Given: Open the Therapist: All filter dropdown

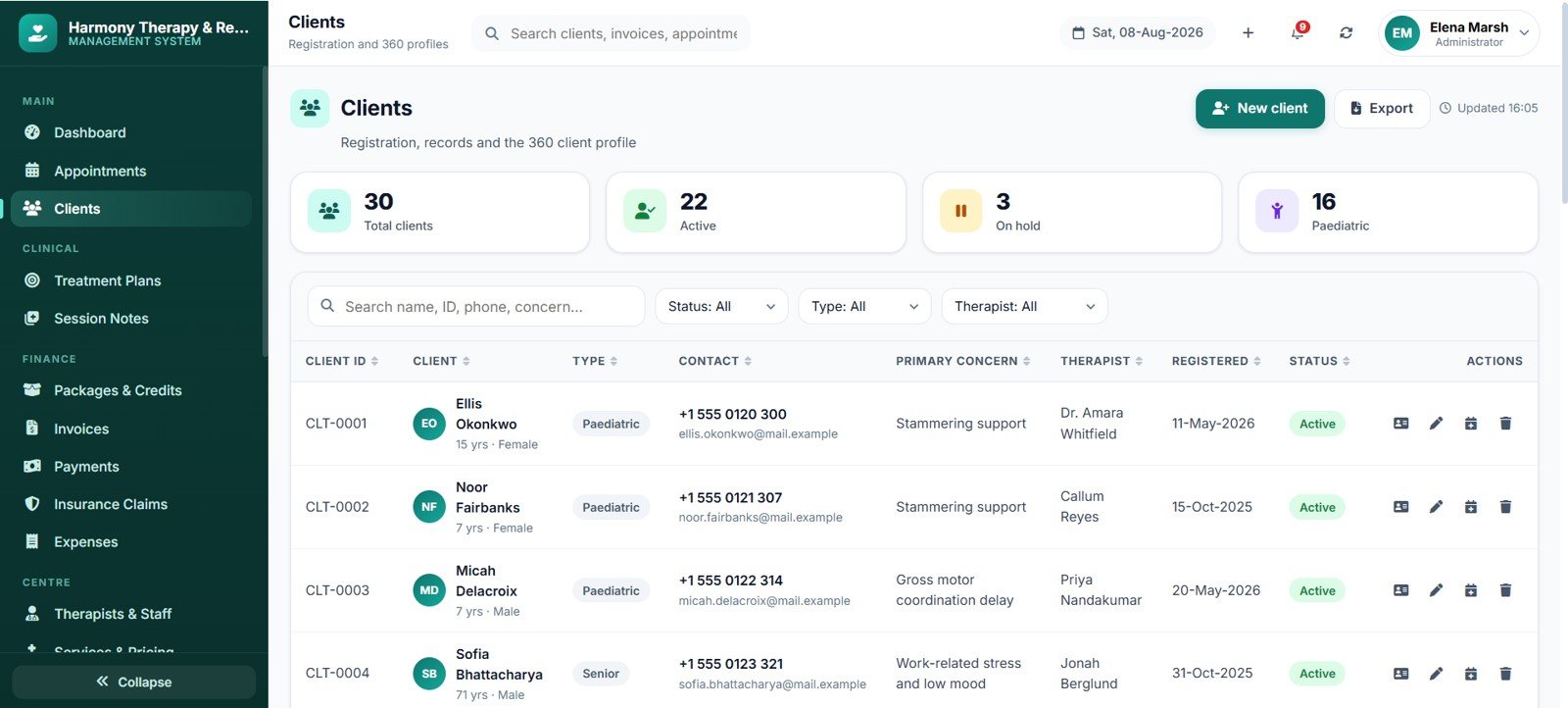Looking at the screenshot, I should click(1025, 306).
